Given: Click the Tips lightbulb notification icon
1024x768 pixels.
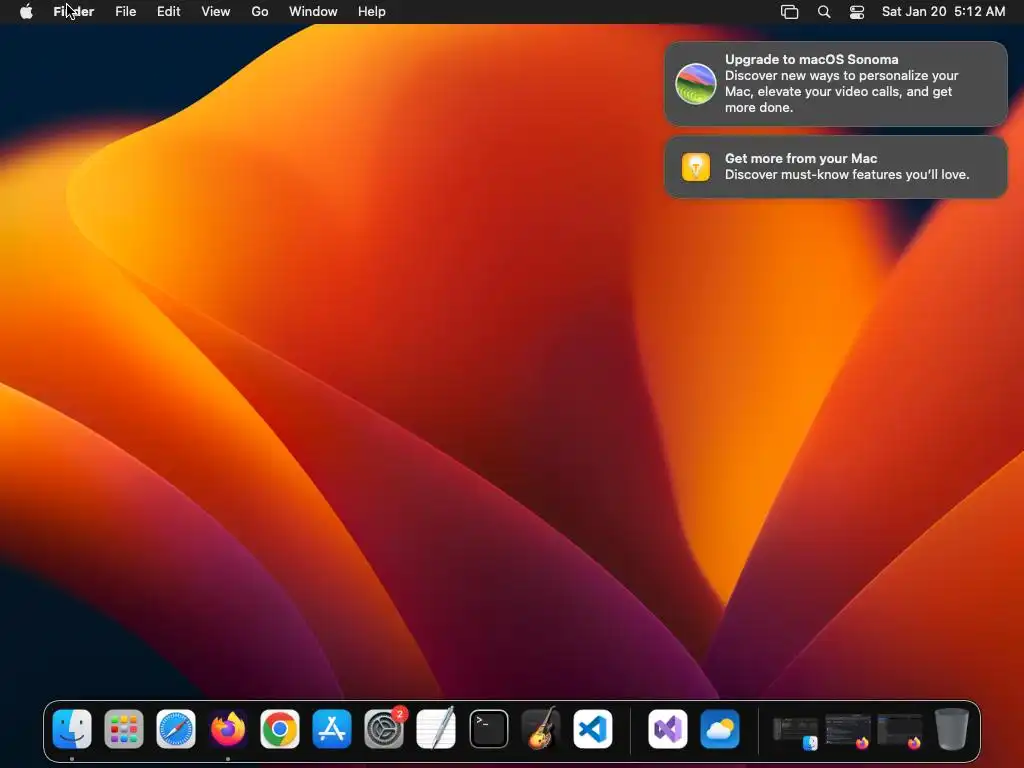Looking at the screenshot, I should 696,167.
